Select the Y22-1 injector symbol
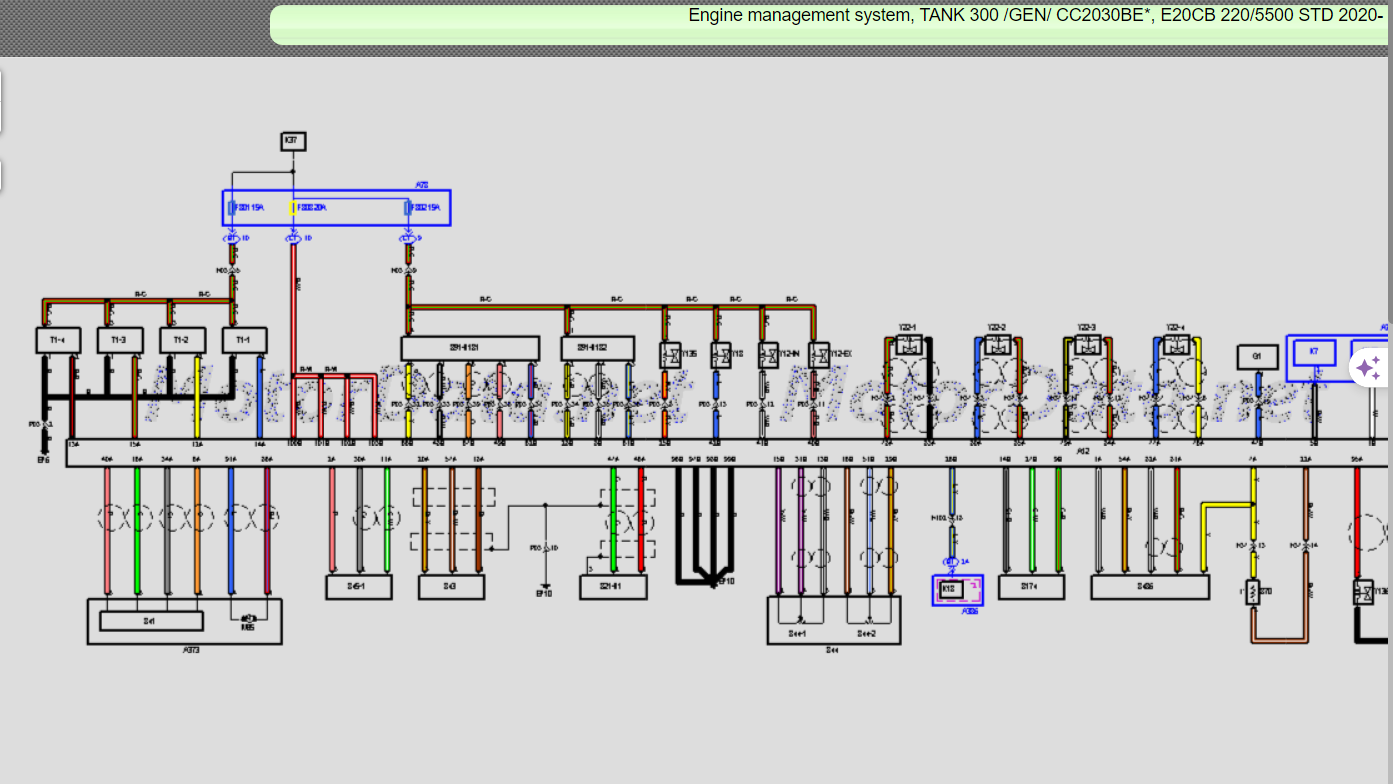Image resolution: width=1393 pixels, height=784 pixels. point(908,345)
